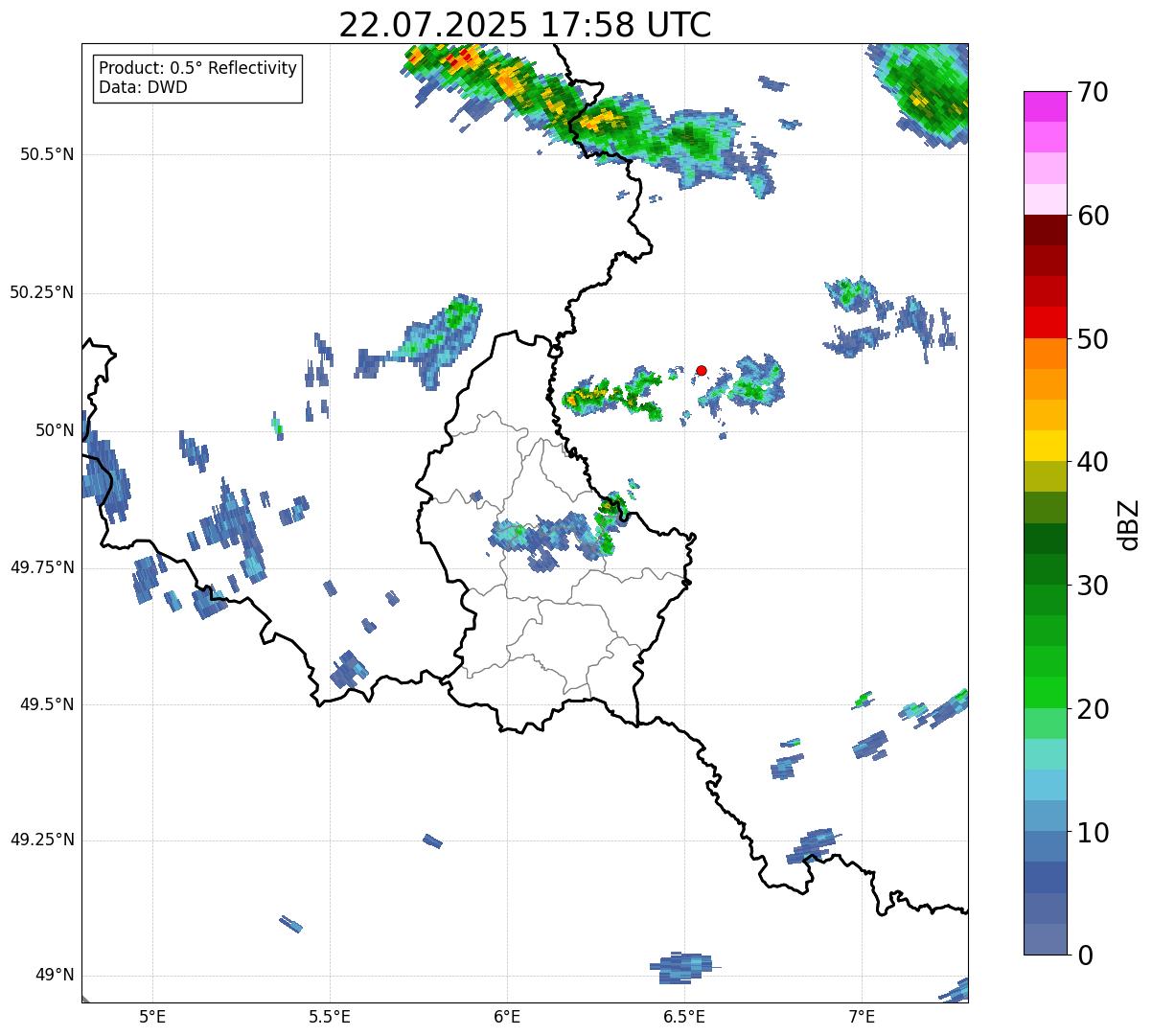1152x1036 pixels.
Task: Click the 50°N latitude label
Action: 55,430
